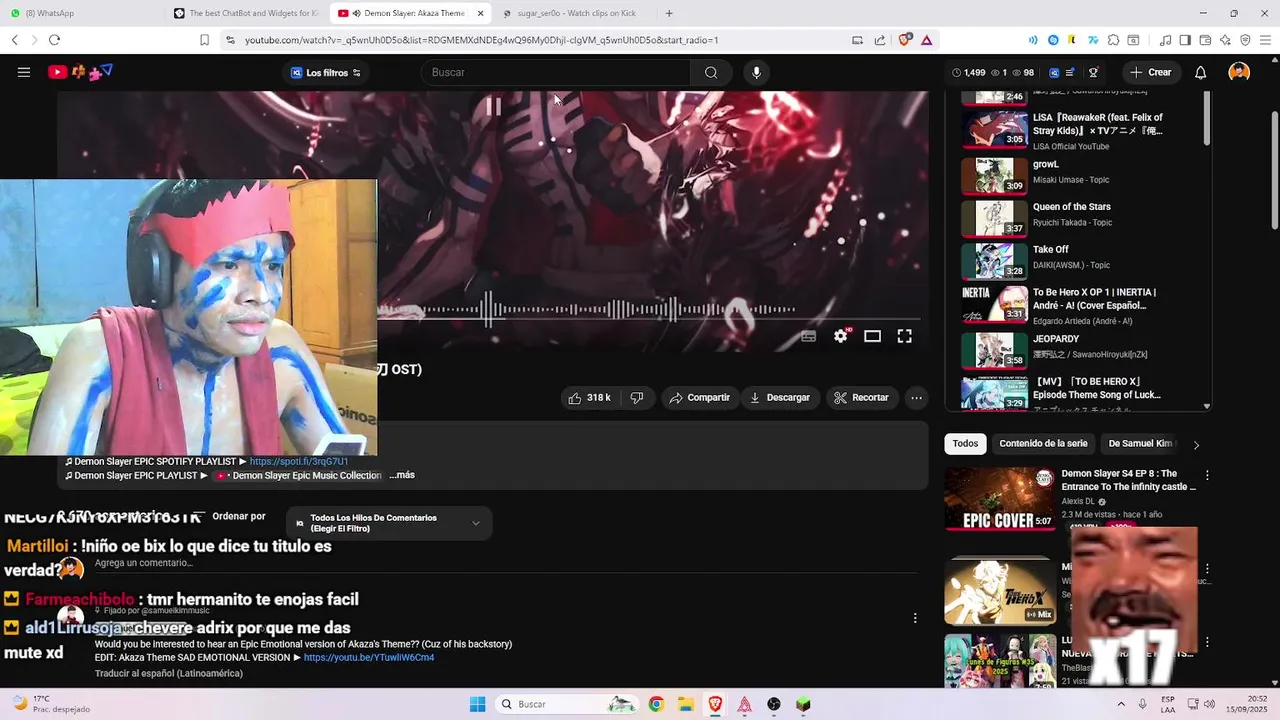Click the Descargar download button
The image size is (1280, 720).
tap(779, 398)
